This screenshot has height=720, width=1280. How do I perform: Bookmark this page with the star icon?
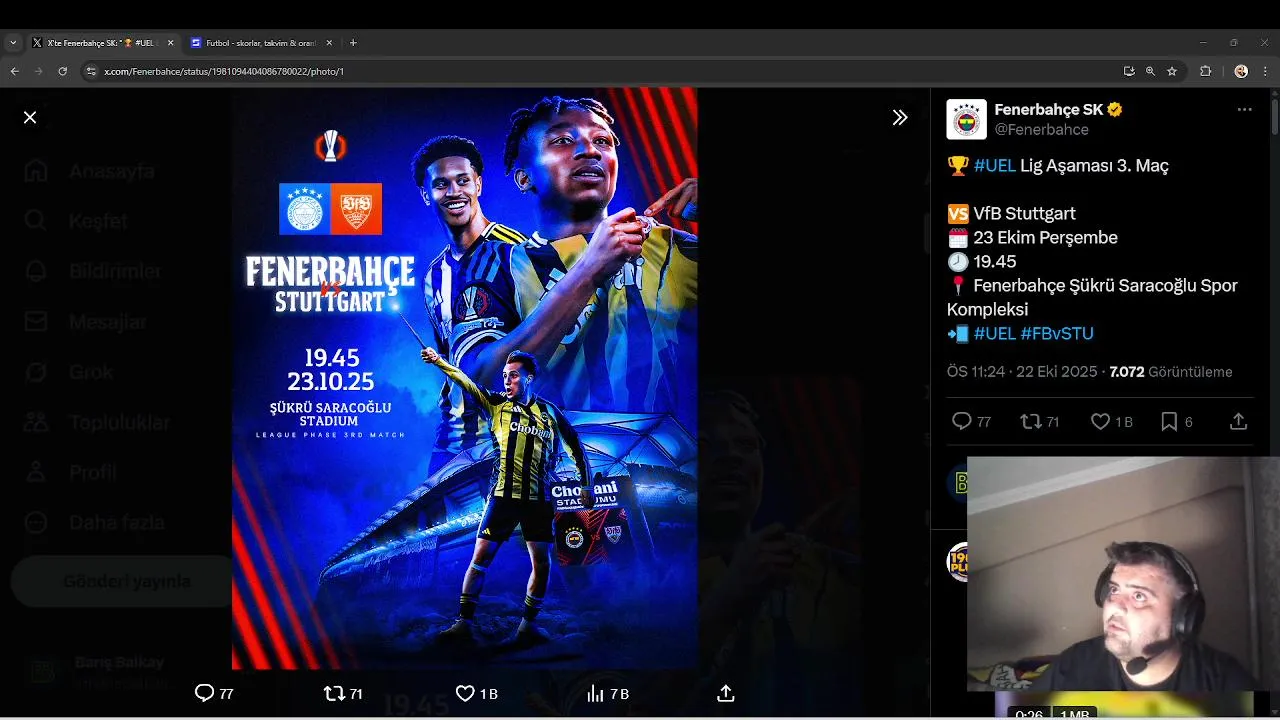(x=1172, y=71)
